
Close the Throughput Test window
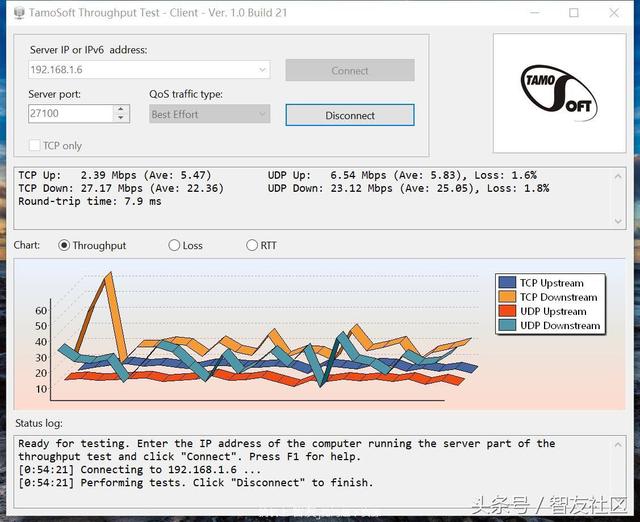617,13
